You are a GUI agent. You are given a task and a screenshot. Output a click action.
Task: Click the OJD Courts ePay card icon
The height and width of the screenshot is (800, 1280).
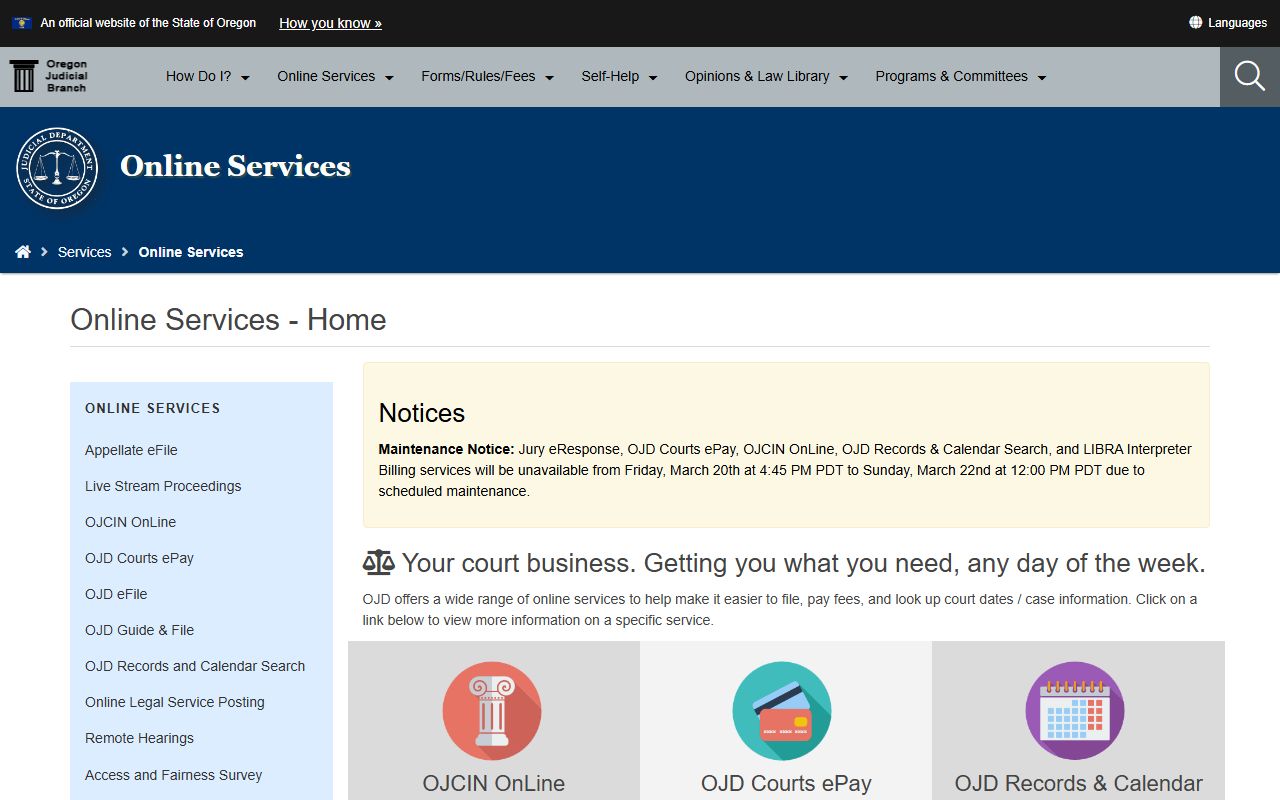coord(782,711)
